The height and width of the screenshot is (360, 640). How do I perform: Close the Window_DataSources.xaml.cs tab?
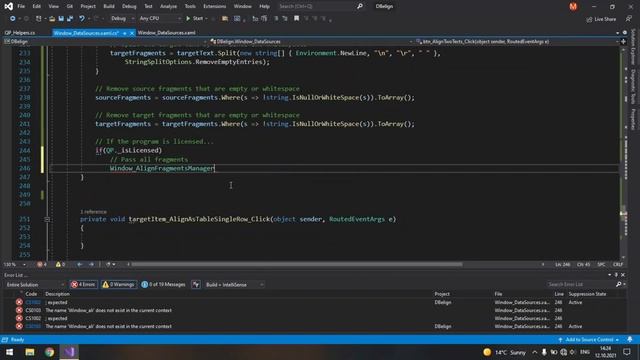coord(132,33)
